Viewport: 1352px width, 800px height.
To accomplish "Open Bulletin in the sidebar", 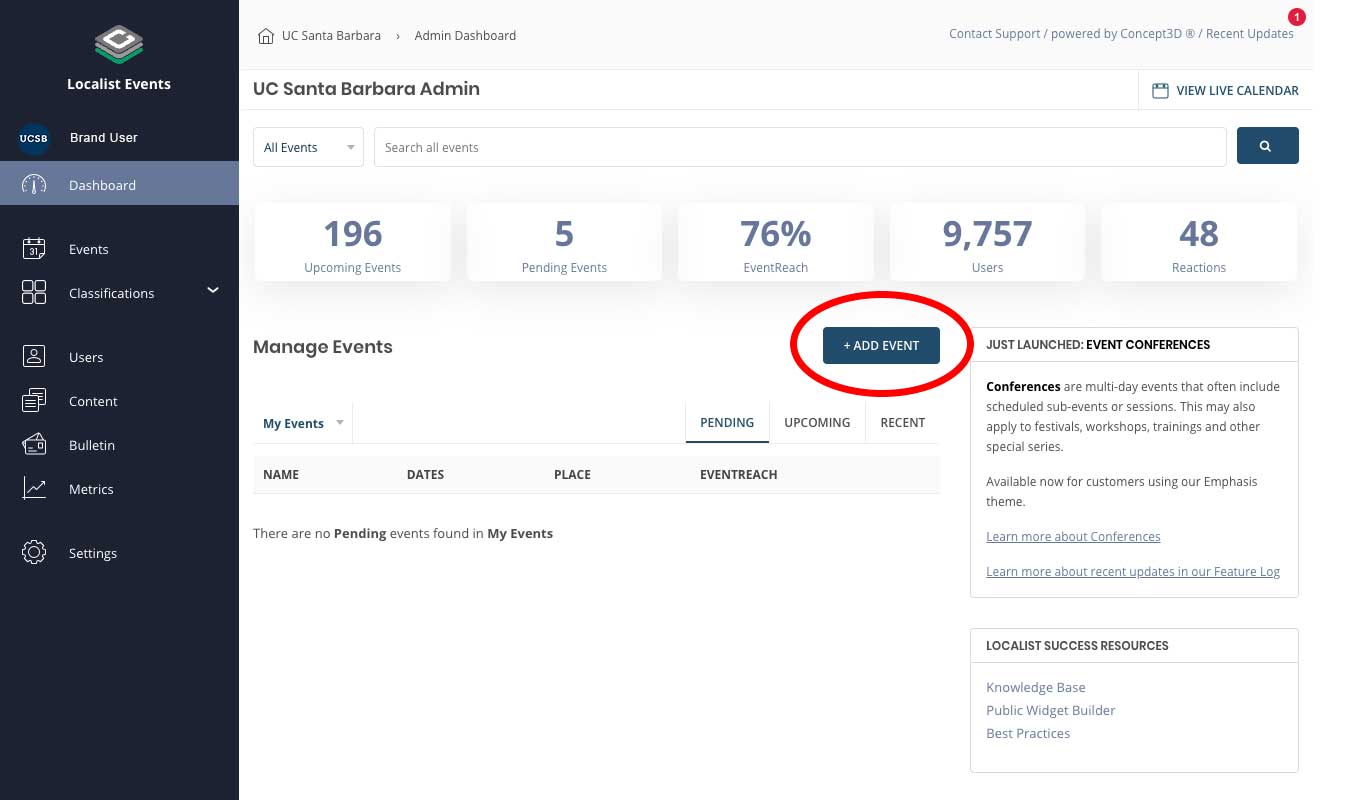I will [119, 445].
